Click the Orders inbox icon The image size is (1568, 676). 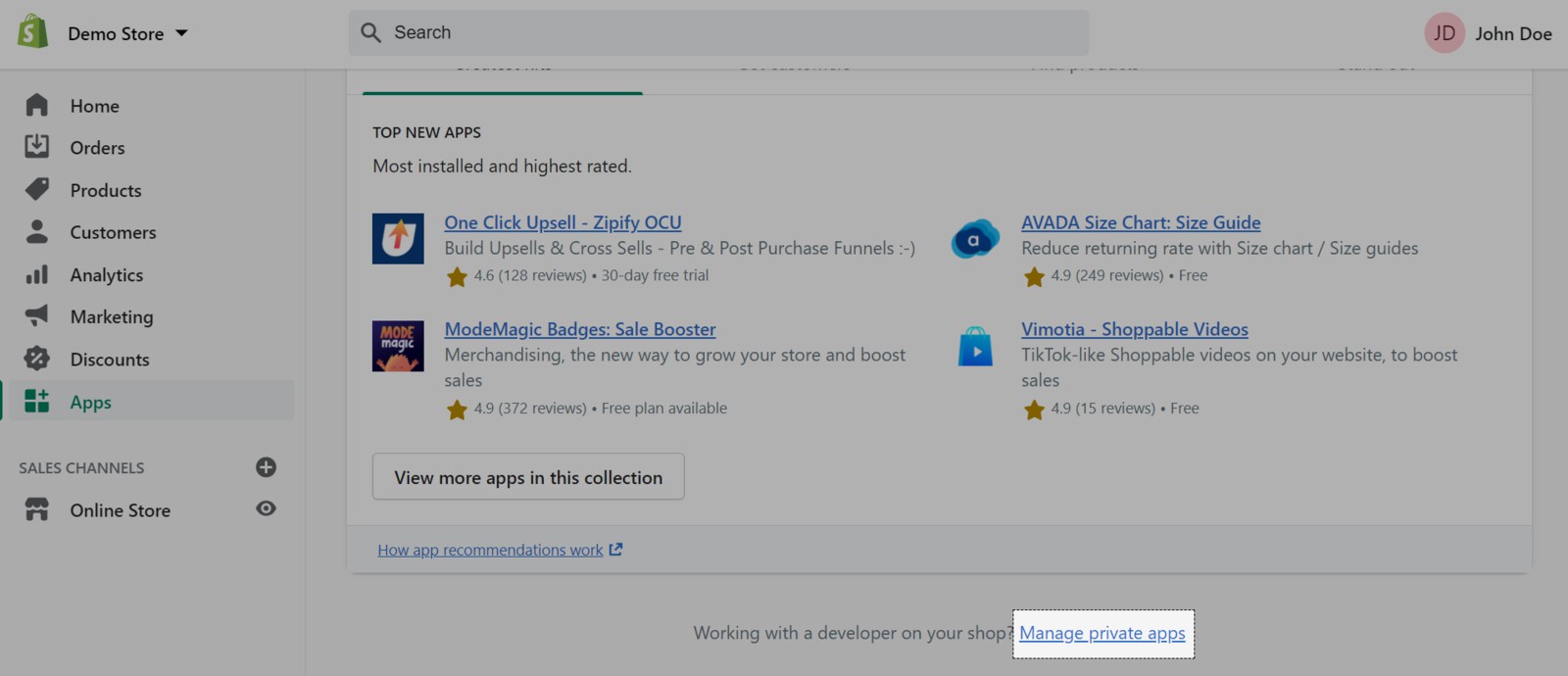click(37, 147)
